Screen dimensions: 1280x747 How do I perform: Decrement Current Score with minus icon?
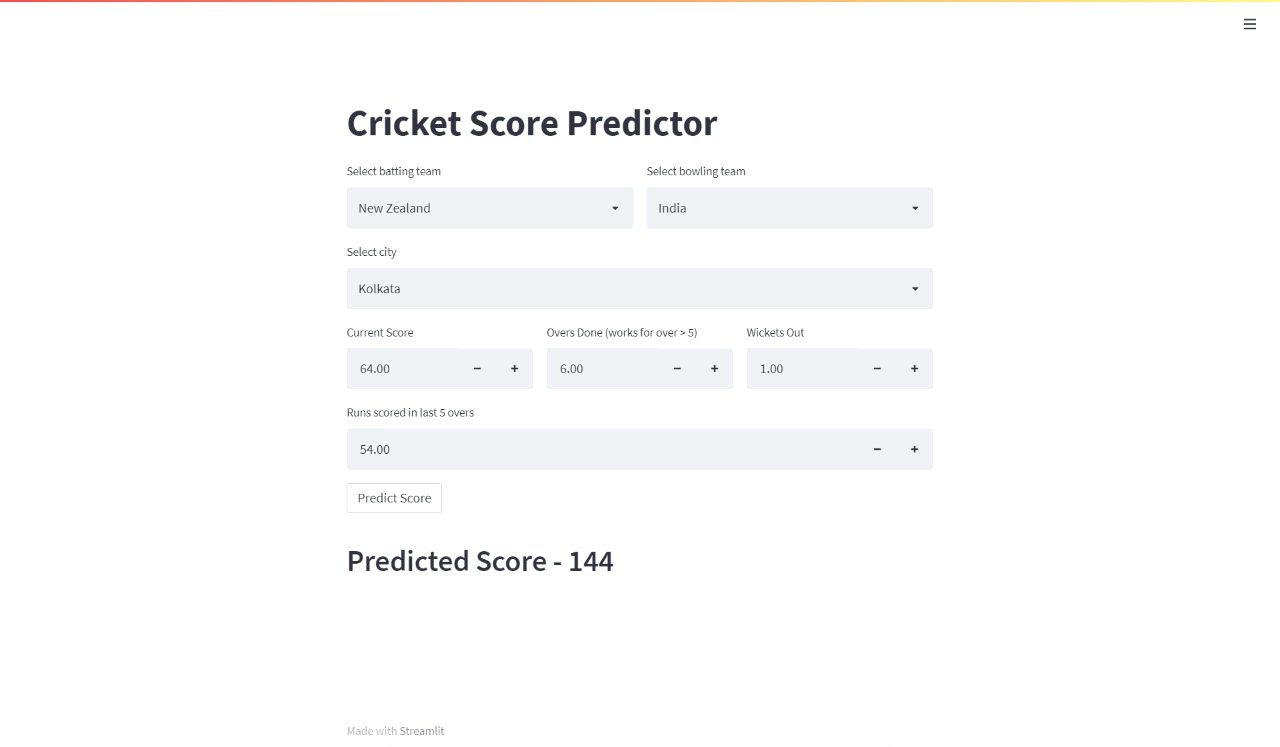477,368
